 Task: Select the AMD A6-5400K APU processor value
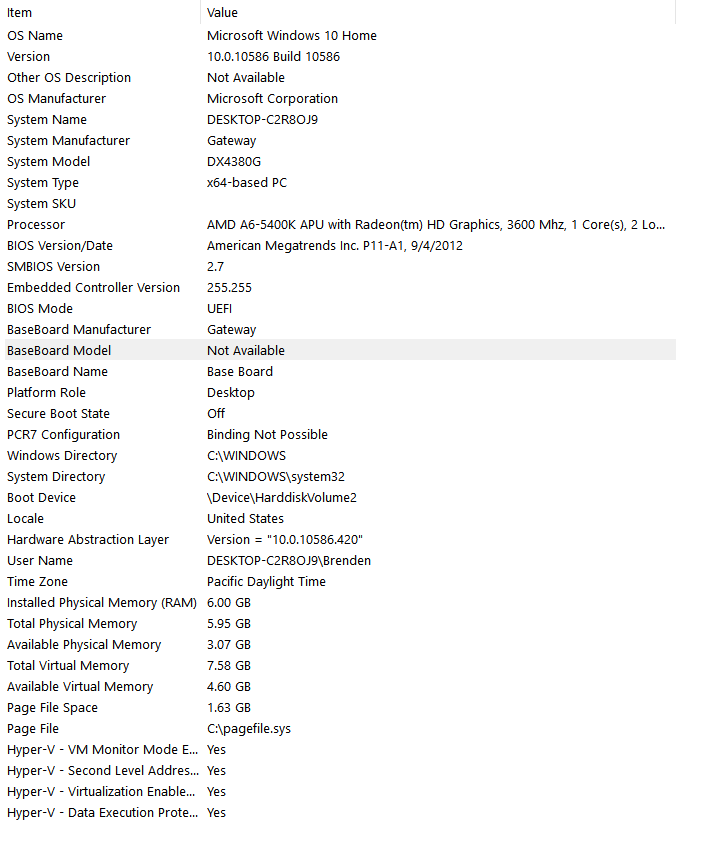click(x=436, y=225)
